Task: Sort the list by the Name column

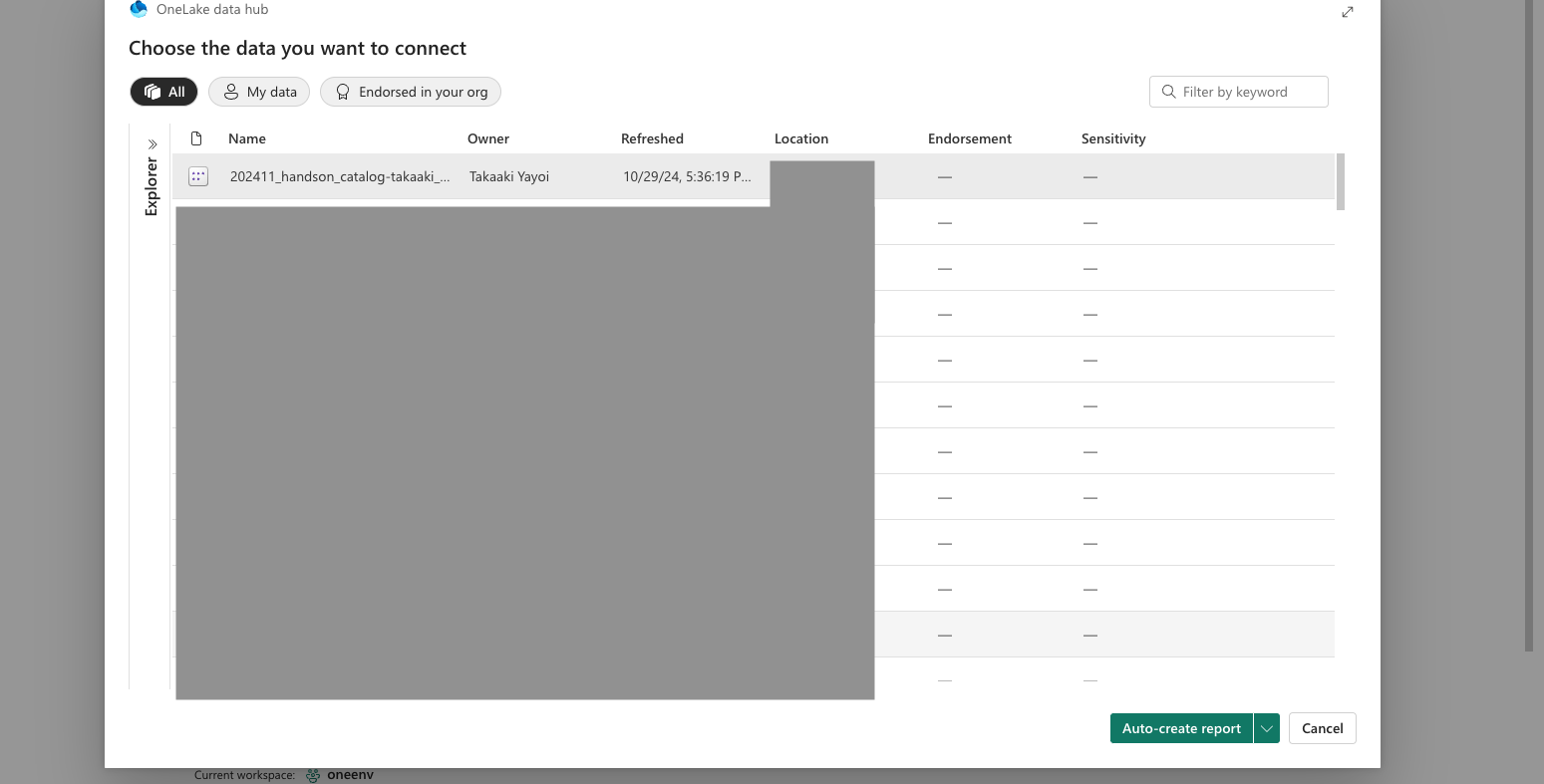Action: tap(247, 138)
